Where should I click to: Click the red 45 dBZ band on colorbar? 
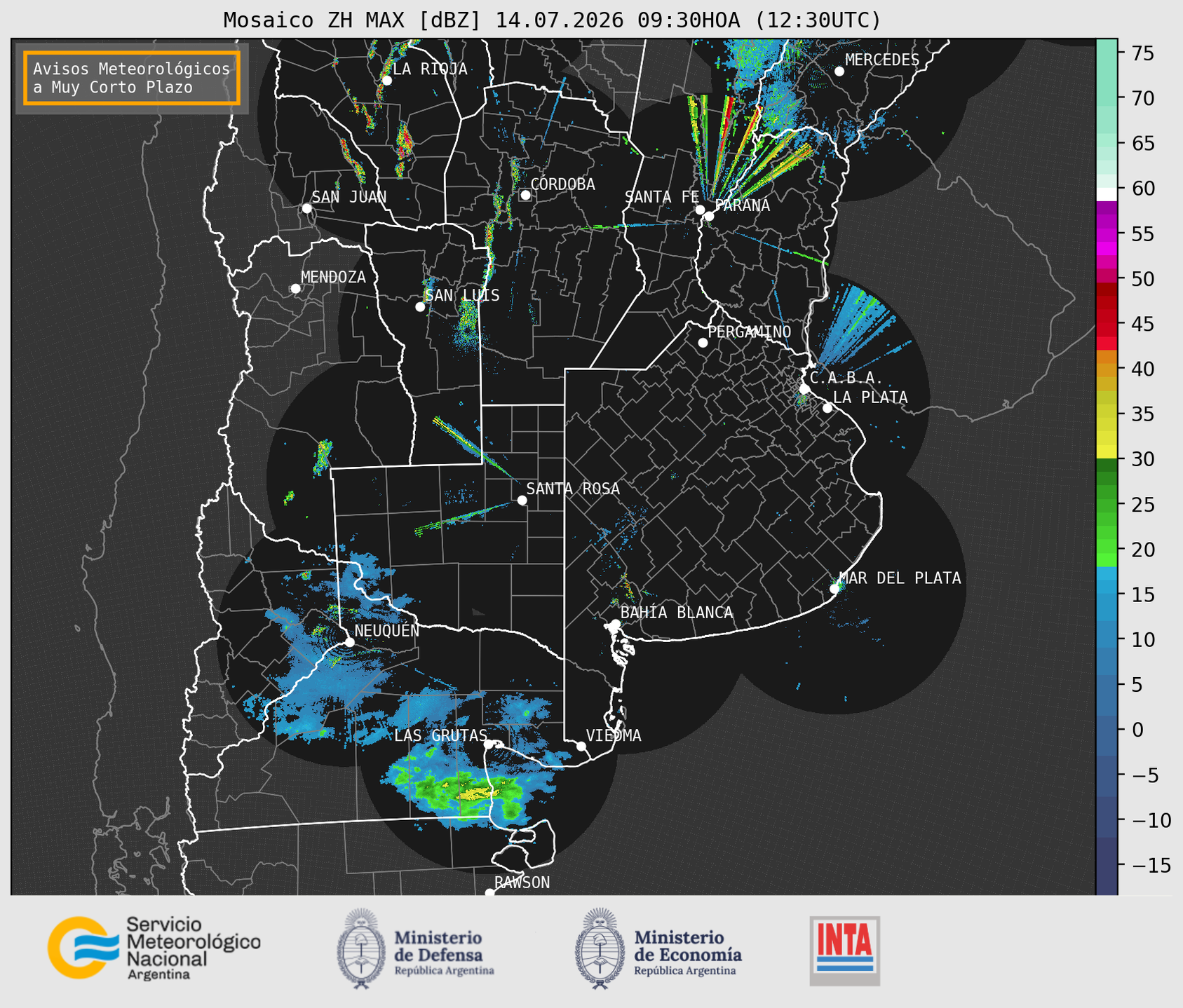point(1107,325)
